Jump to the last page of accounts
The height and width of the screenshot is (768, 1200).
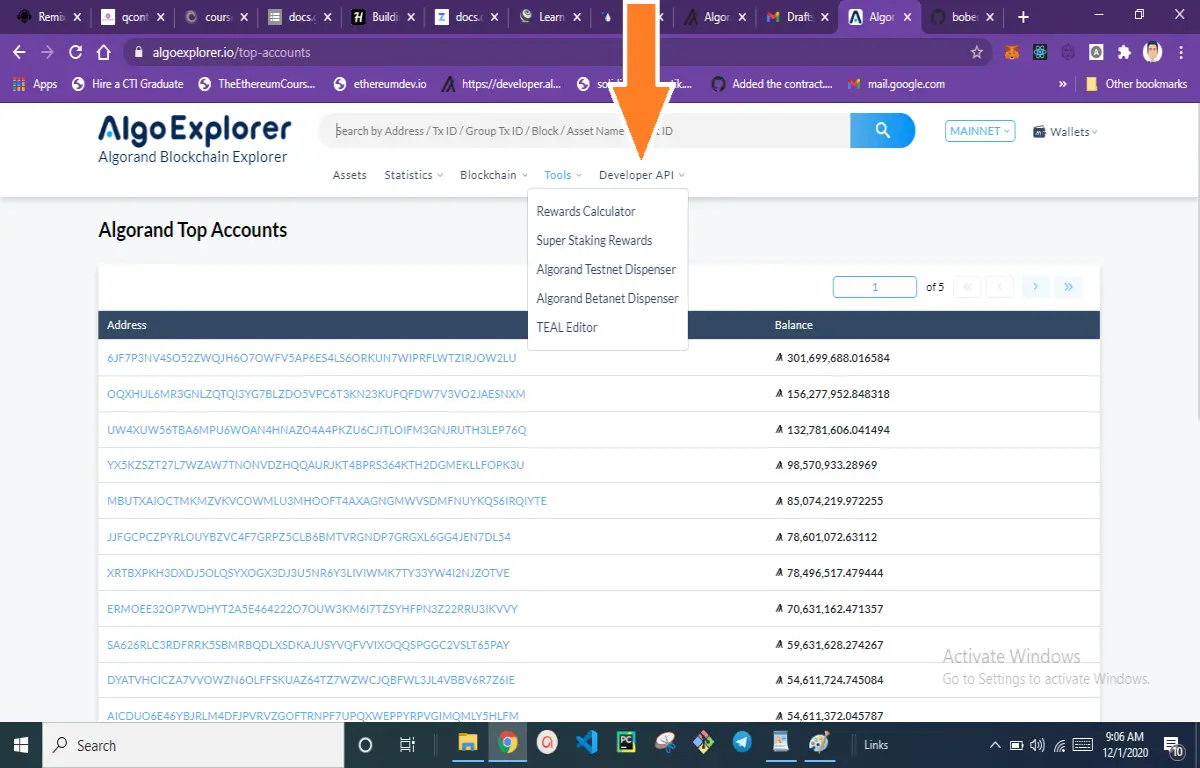point(1068,287)
